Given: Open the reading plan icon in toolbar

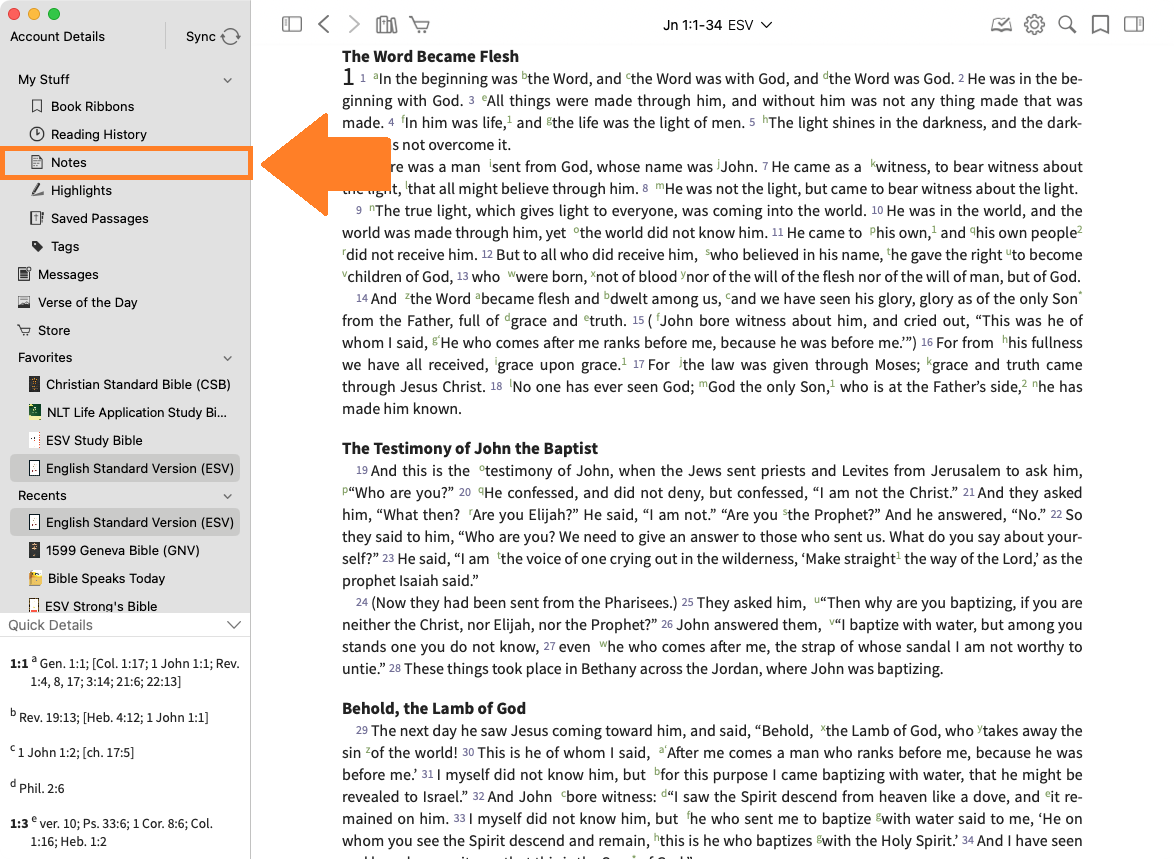Looking at the screenshot, I should (1001, 25).
